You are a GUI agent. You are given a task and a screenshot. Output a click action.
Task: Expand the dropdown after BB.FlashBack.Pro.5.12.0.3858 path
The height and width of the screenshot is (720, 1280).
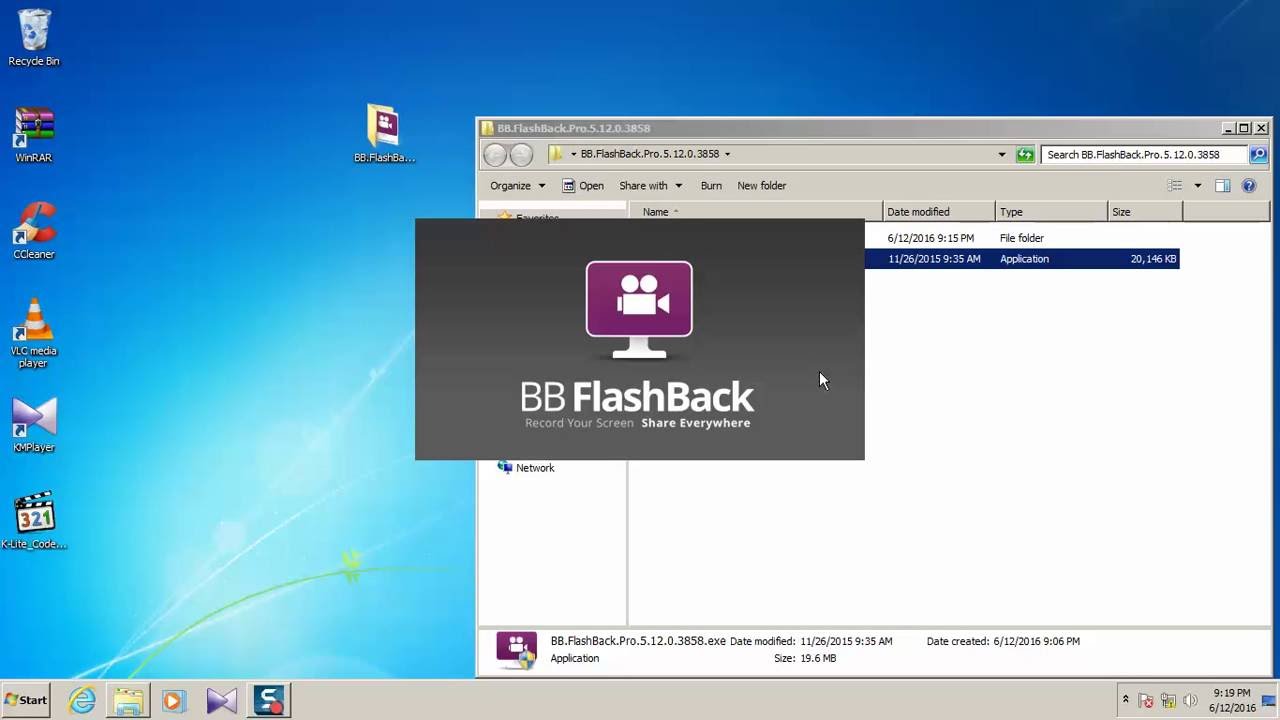pyautogui.click(x=727, y=154)
